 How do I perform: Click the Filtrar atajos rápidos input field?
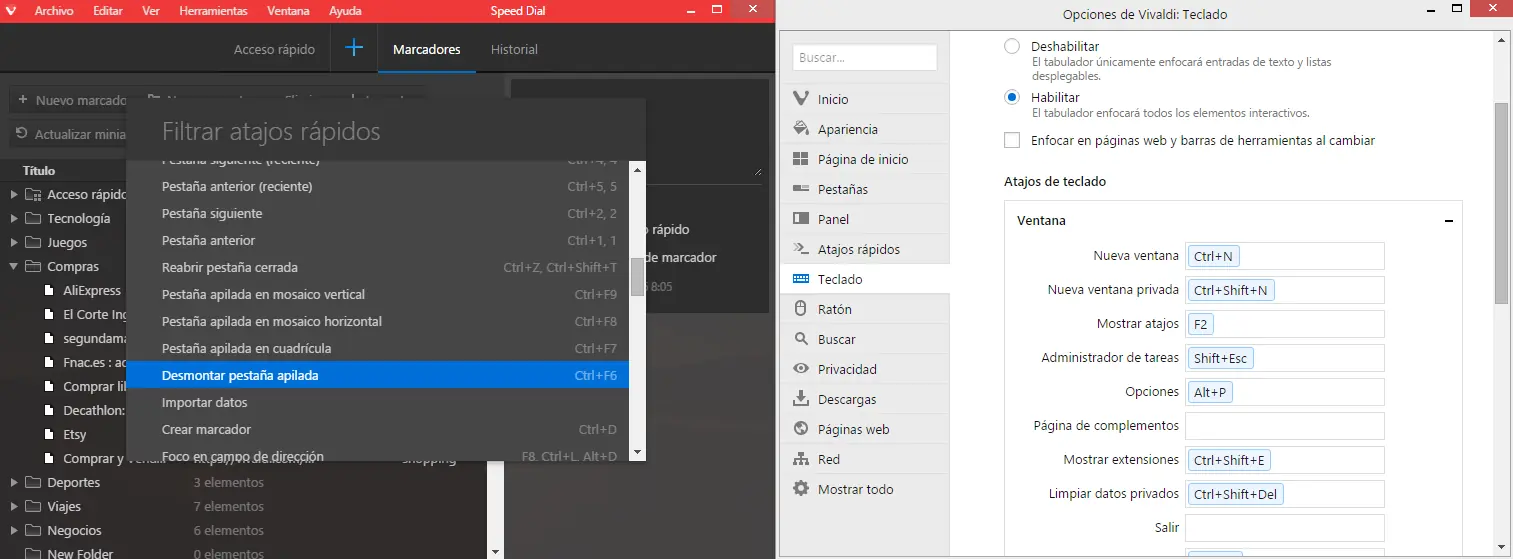386,131
